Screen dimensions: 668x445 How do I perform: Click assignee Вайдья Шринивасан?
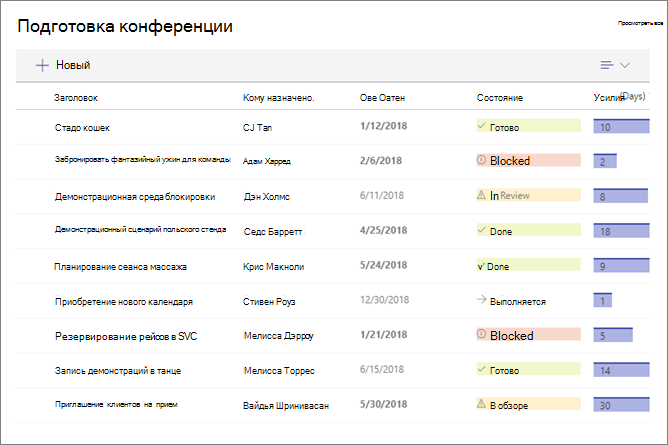point(286,406)
